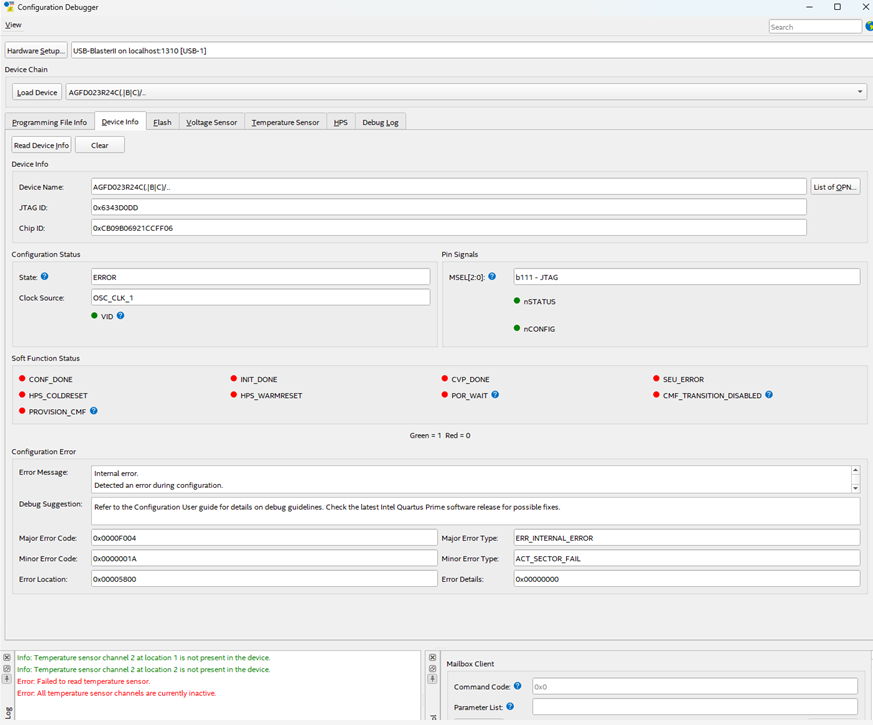Click the help icon next to State
Screen dimensions: 873x725
tap(45, 277)
